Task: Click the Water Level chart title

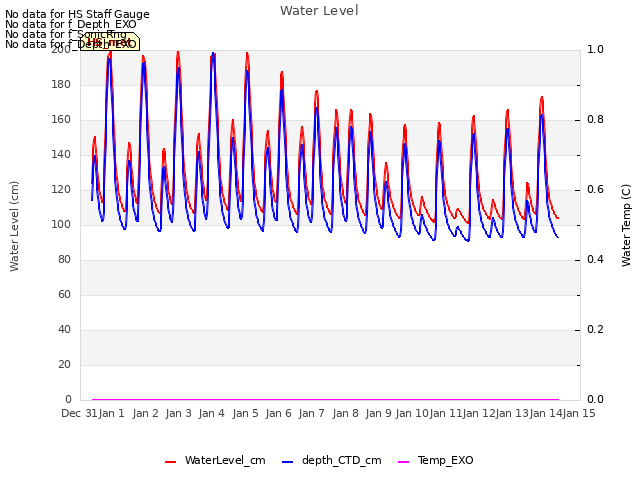Action: pyautogui.click(x=319, y=11)
